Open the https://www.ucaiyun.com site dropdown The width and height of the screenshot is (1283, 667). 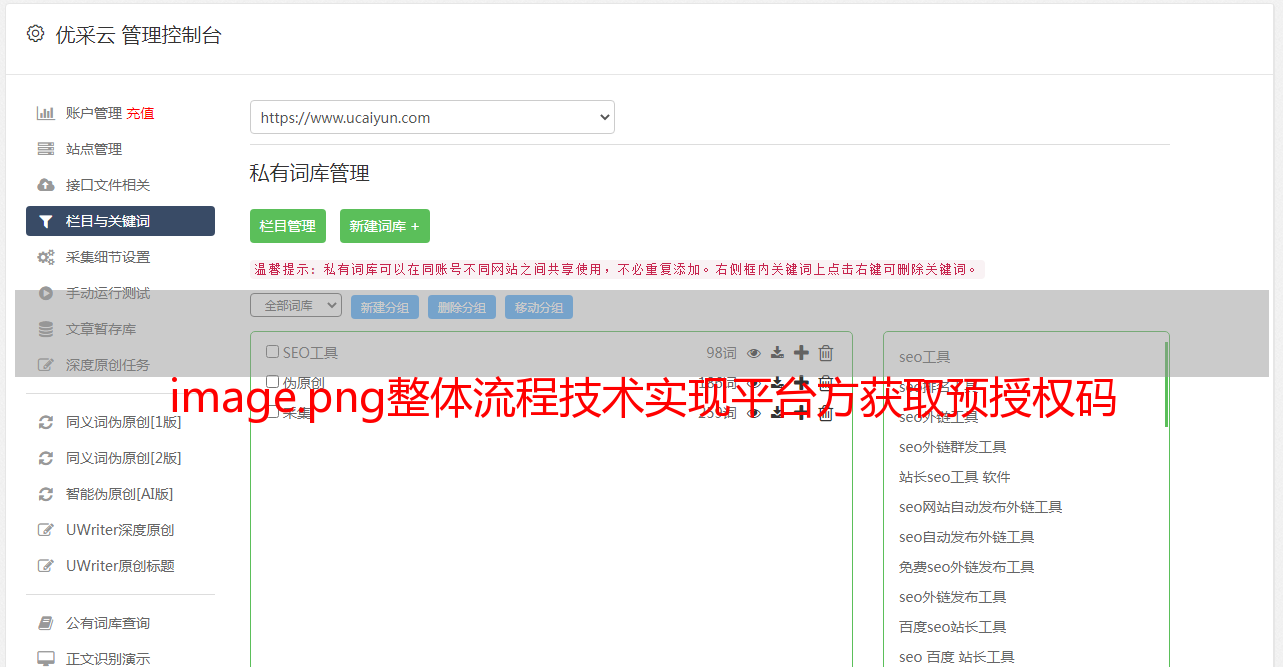click(432, 117)
